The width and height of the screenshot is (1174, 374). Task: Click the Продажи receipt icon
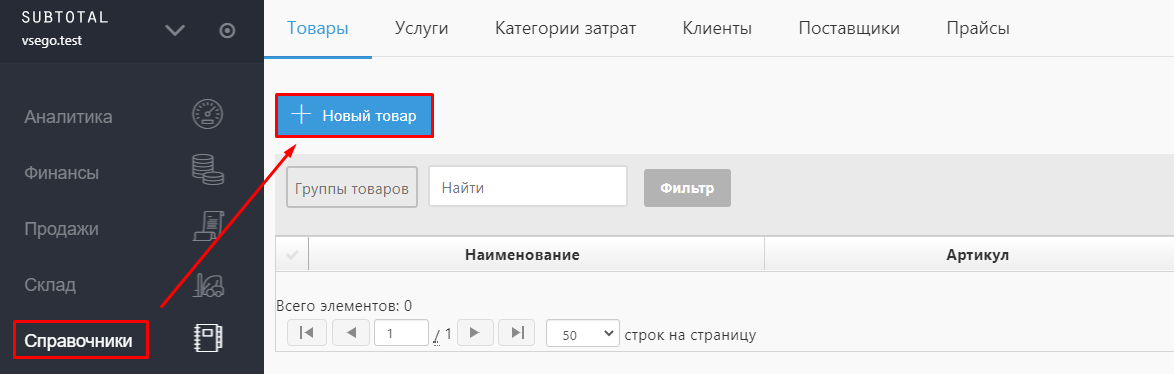click(208, 226)
